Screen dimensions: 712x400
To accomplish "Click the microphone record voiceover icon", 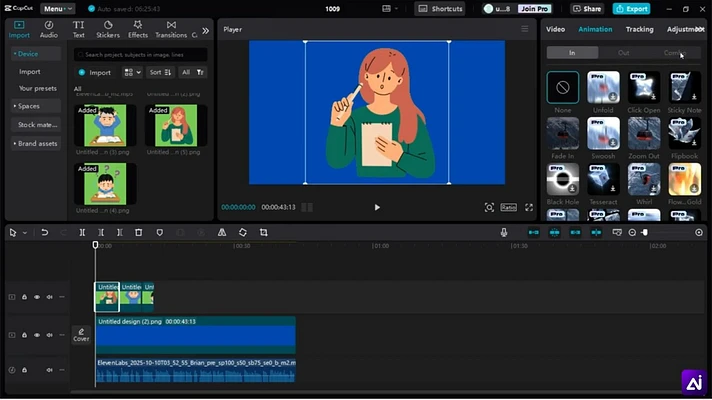I will point(504,232).
